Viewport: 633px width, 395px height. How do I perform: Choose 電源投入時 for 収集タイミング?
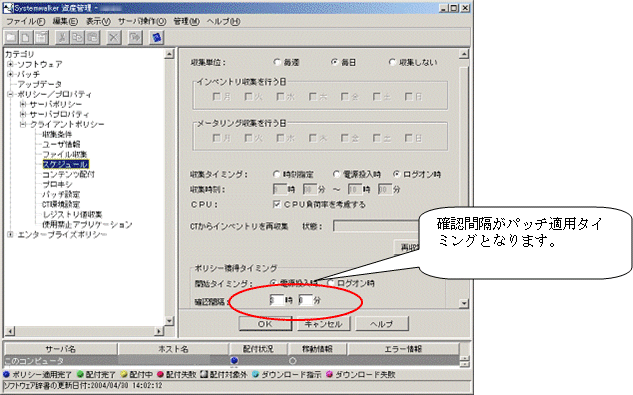(x=336, y=174)
